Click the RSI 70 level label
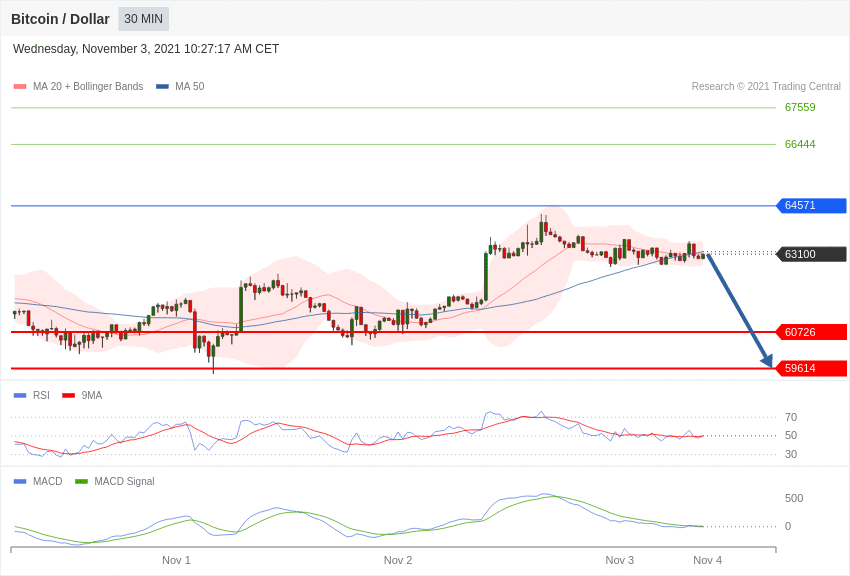The image size is (850, 576). pos(791,417)
